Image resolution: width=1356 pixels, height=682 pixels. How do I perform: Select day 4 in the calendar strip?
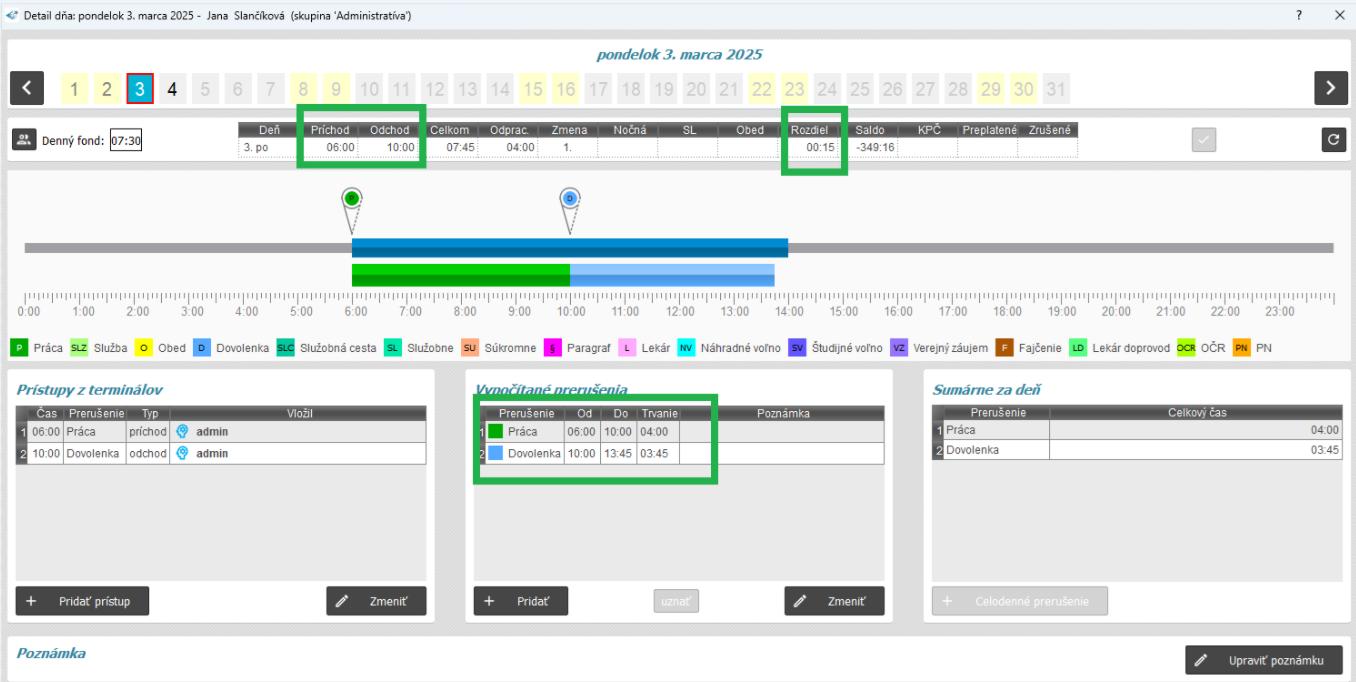click(172, 89)
